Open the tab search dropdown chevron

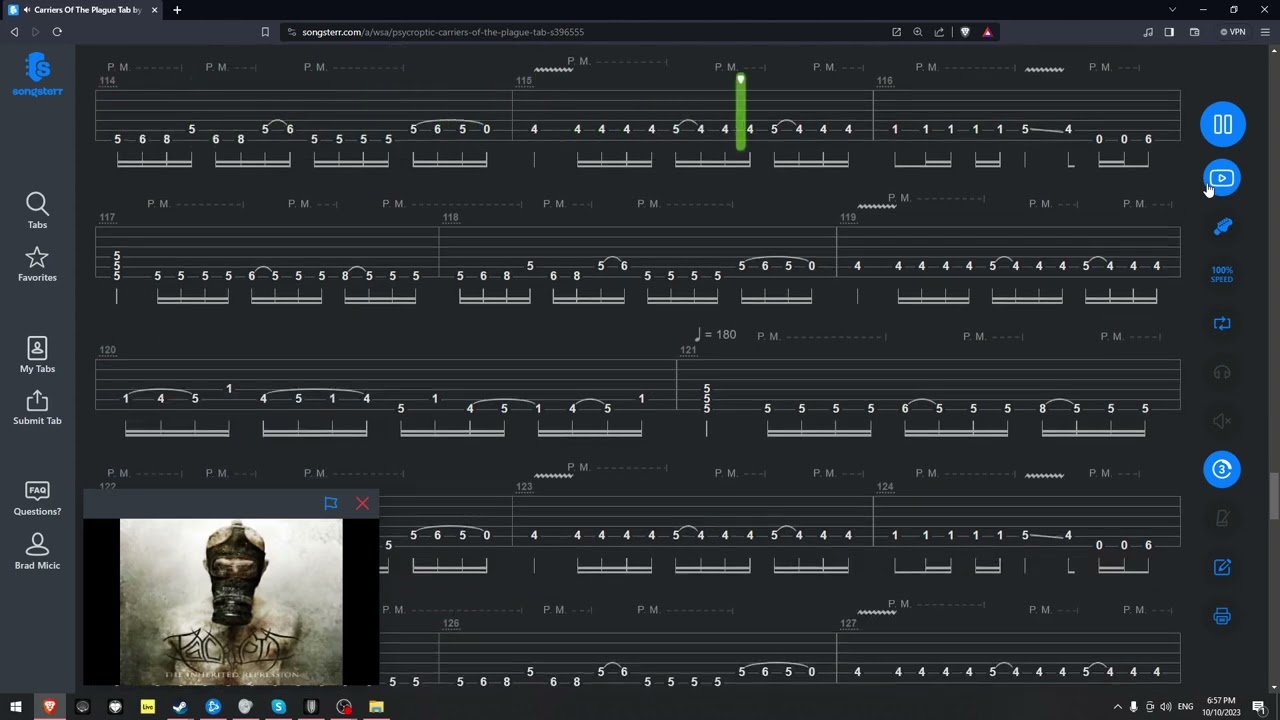coord(1172,10)
